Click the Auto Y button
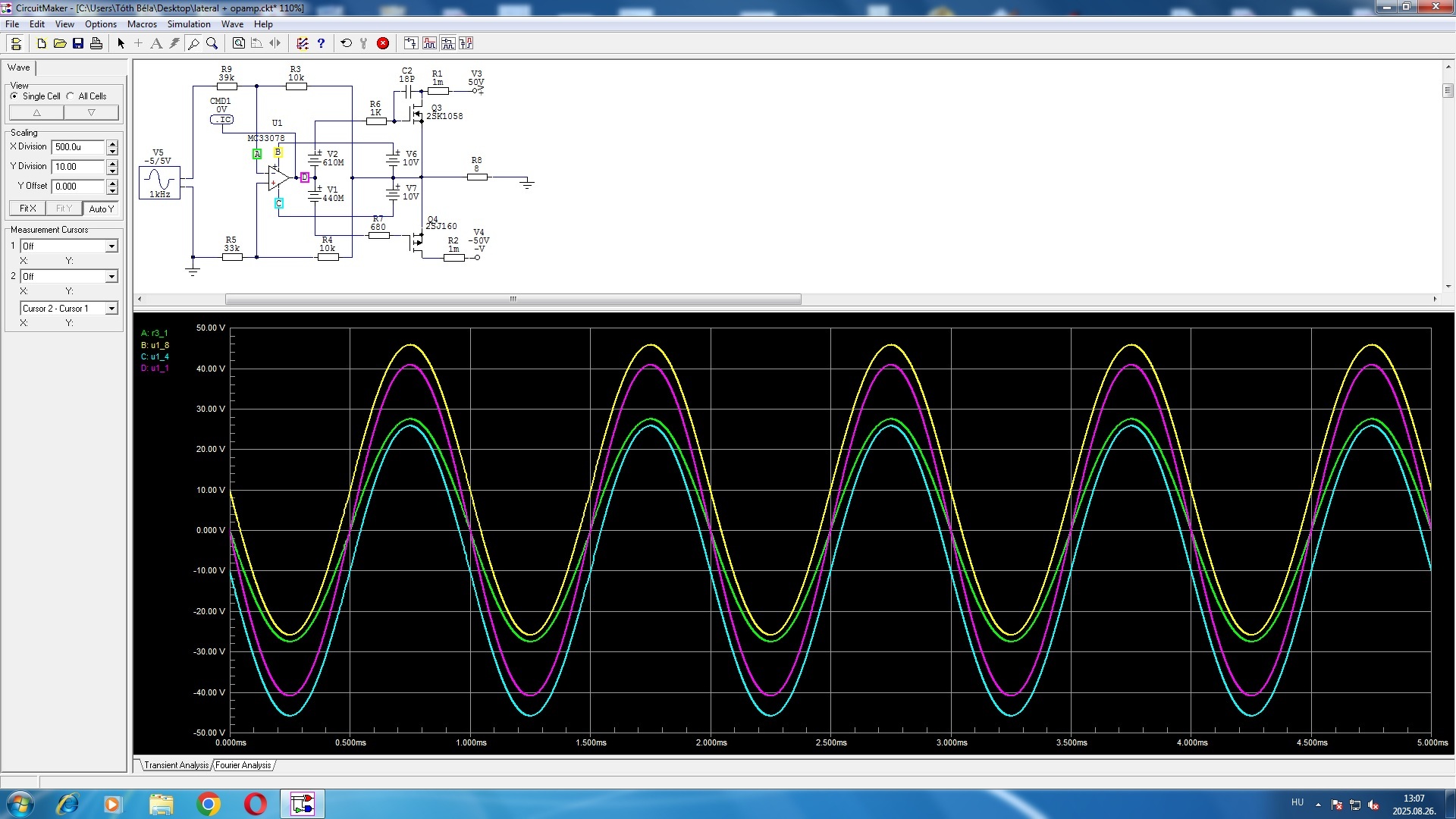The height and width of the screenshot is (819, 1456). click(x=101, y=209)
